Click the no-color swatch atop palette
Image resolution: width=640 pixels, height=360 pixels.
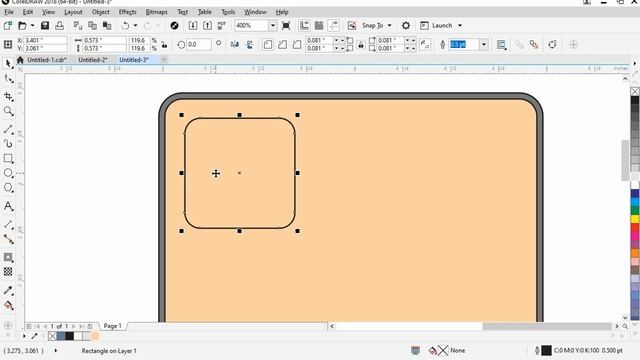point(635,91)
